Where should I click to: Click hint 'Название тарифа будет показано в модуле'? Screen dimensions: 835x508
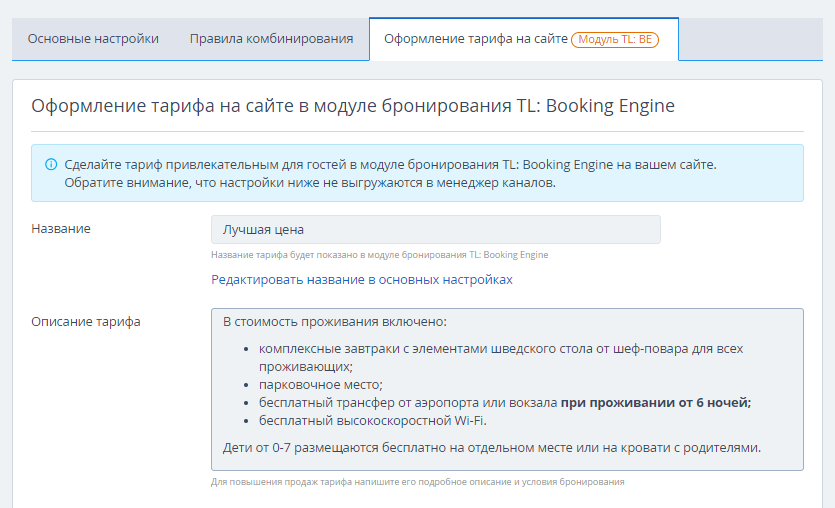click(x=380, y=255)
